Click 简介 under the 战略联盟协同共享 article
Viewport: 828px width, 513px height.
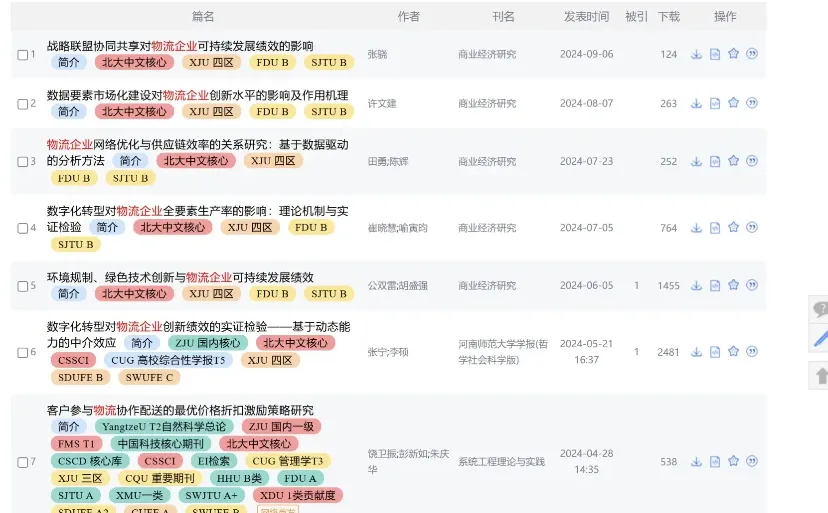(x=69, y=62)
